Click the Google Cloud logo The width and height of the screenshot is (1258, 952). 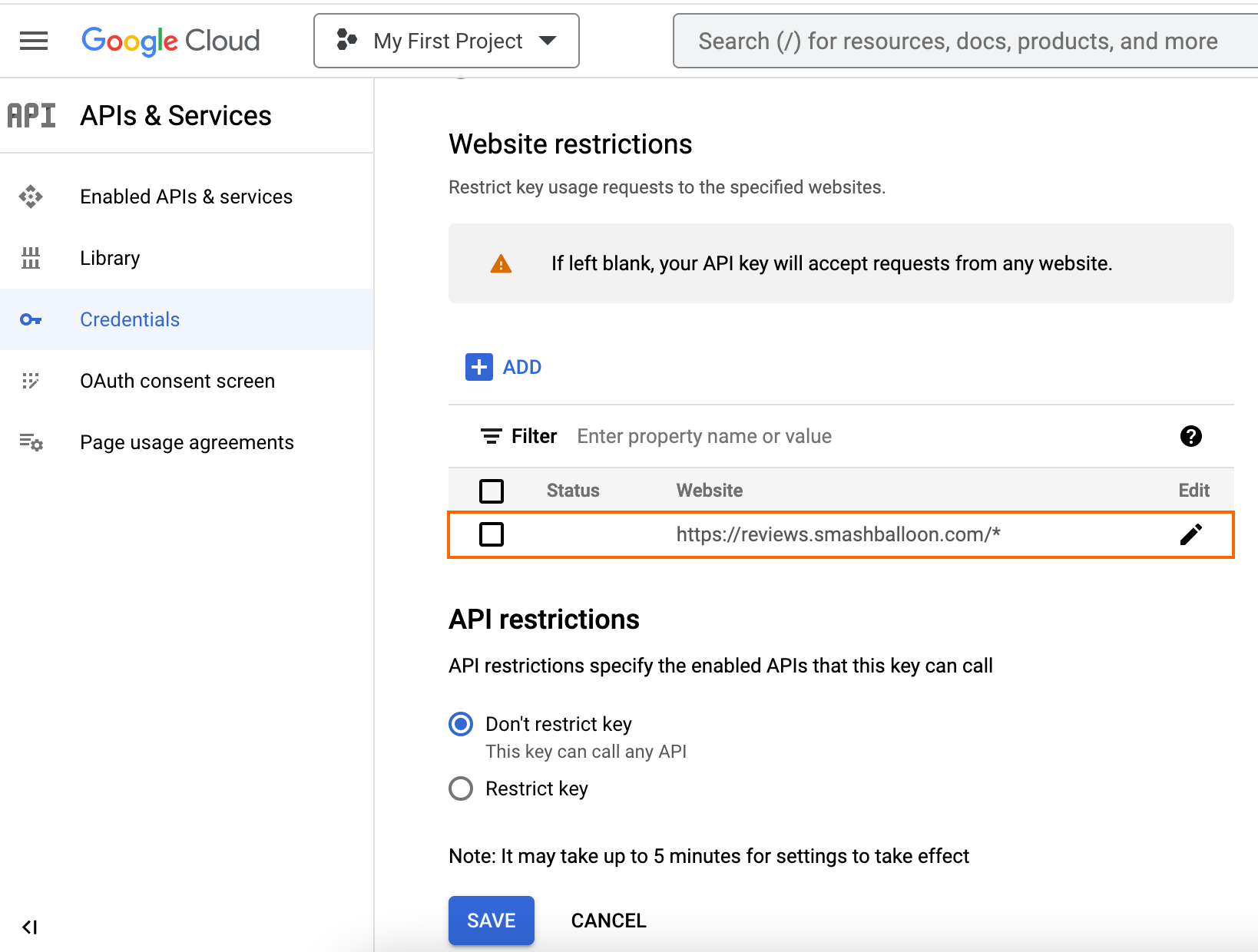point(170,41)
